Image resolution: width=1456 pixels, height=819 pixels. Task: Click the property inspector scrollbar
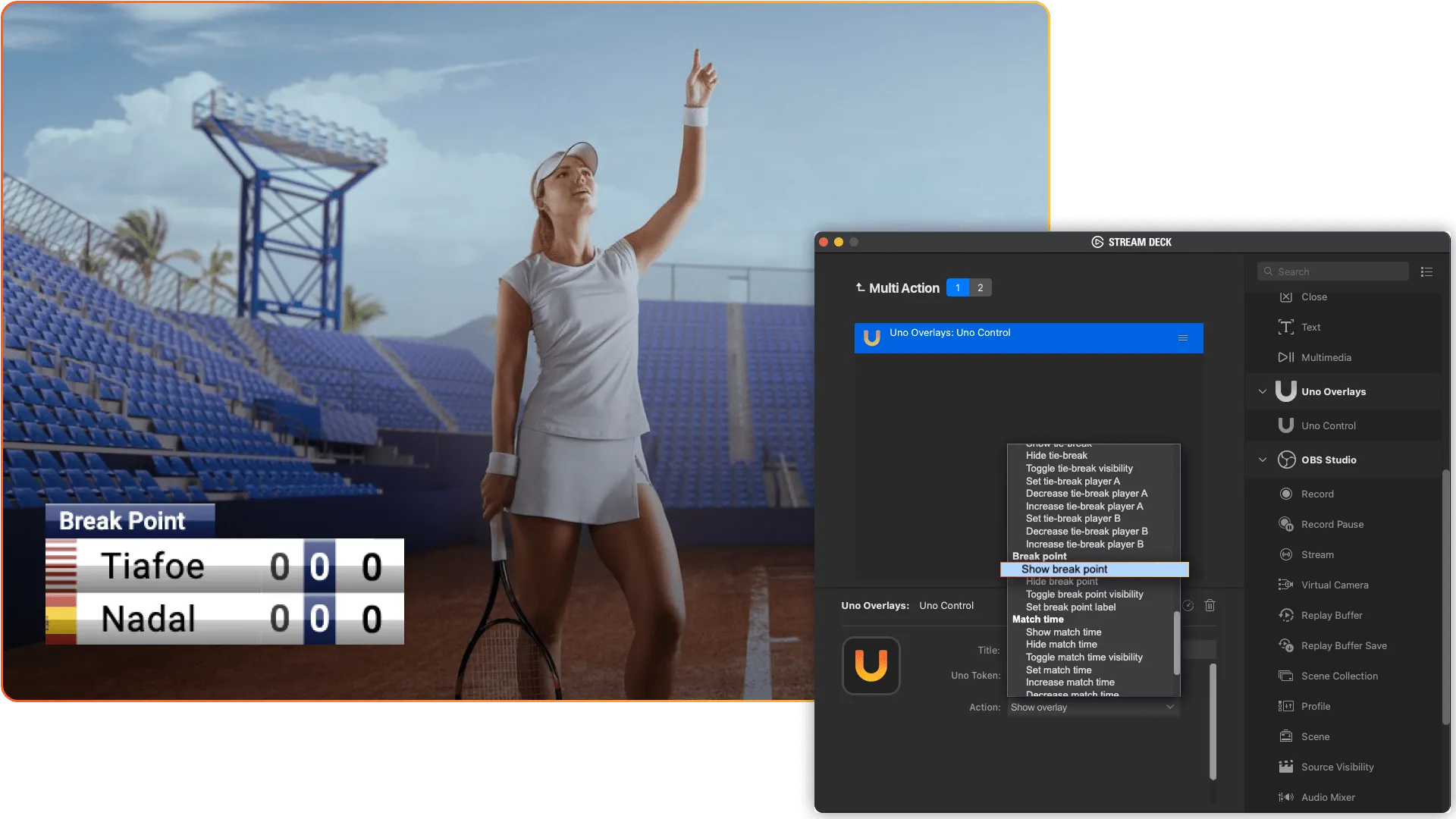[1213, 721]
